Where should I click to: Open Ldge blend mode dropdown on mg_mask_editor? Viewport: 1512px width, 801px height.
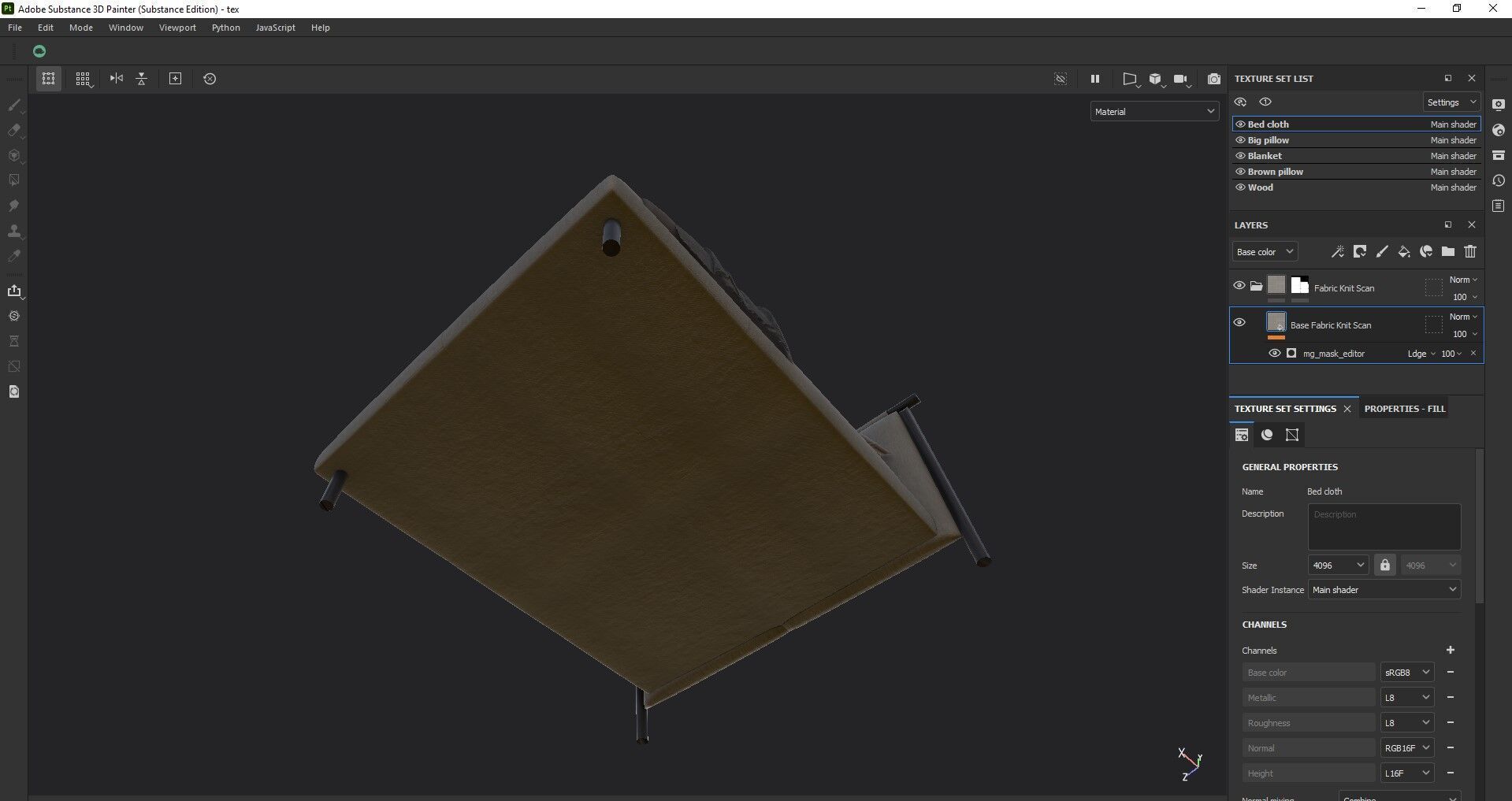[x=1421, y=354]
